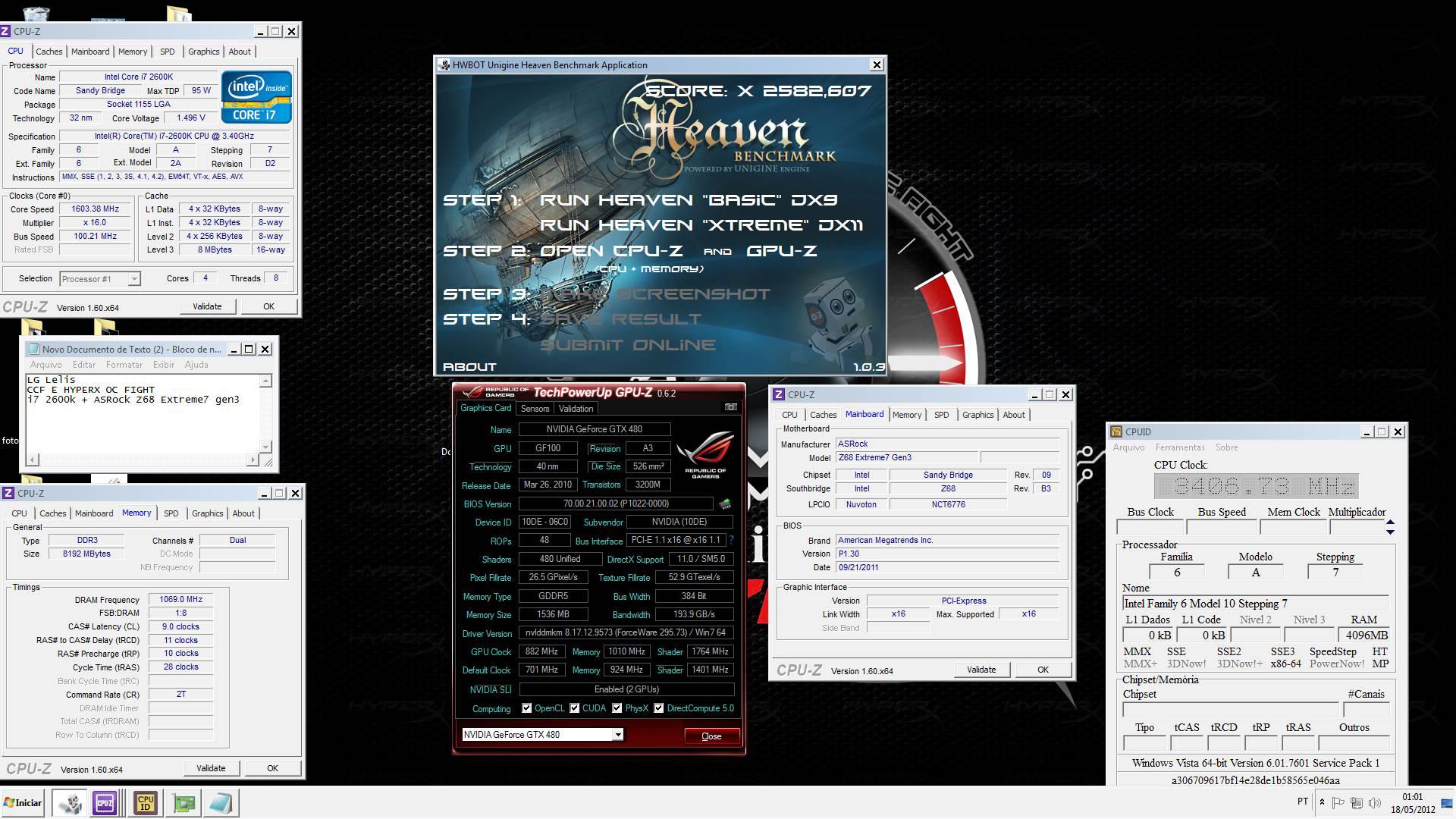Click the GPU-Z screenshot camera icon

[x=730, y=407]
